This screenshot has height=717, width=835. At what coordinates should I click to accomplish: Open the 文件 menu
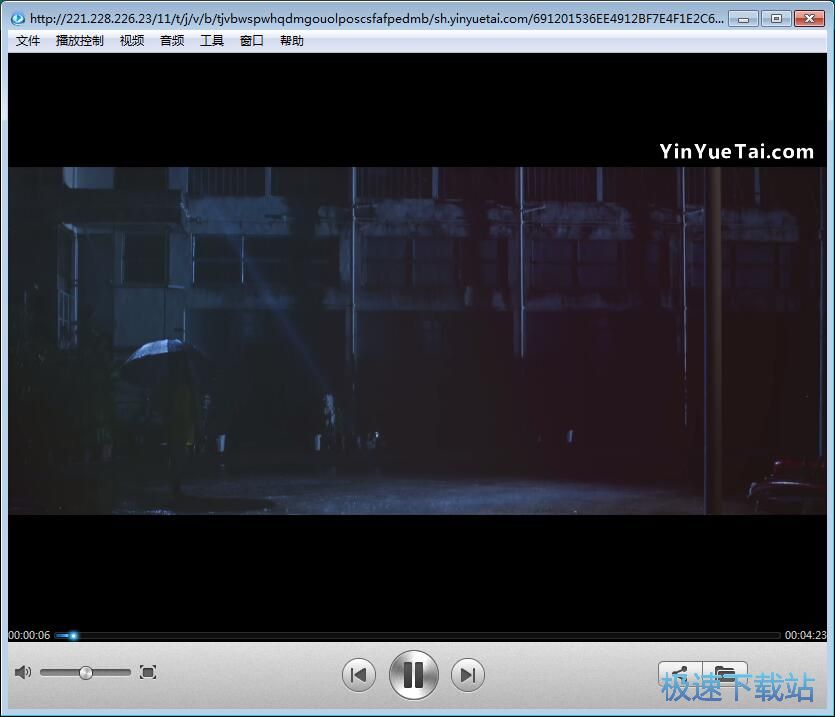click(x=28, y=41)
